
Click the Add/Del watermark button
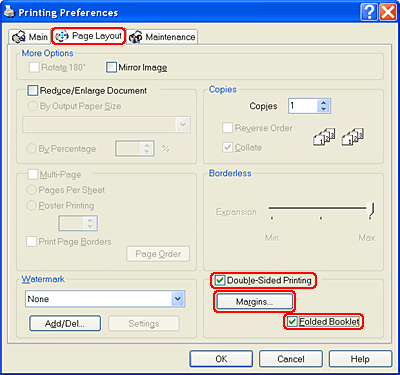coord(65,323)
